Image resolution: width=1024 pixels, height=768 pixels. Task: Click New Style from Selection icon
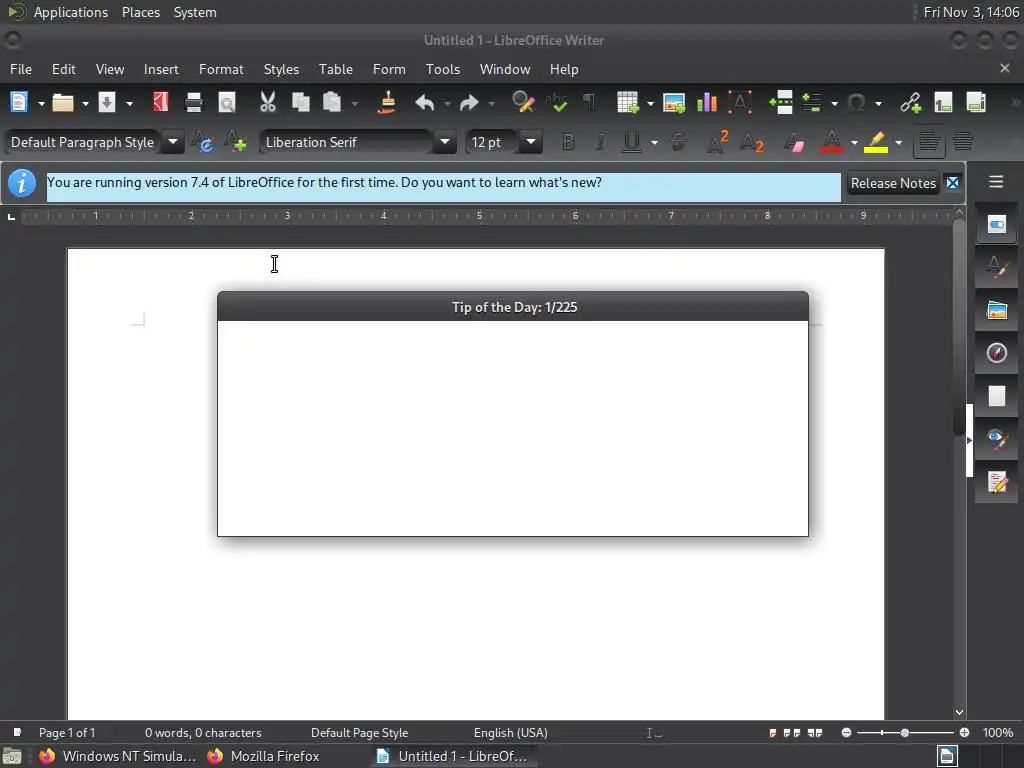click(235, 142)
